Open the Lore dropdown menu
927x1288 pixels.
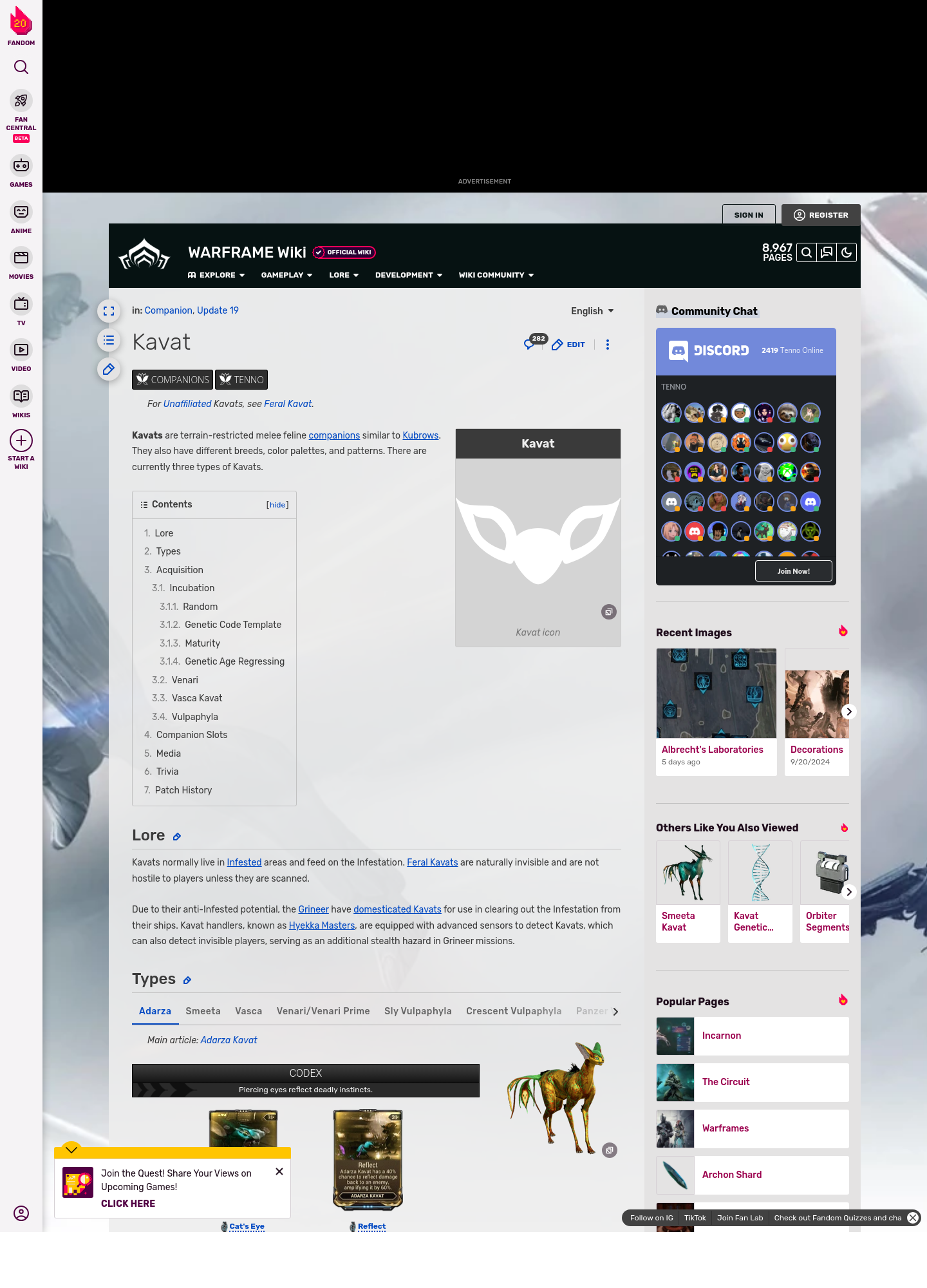[x=344, y=275]
